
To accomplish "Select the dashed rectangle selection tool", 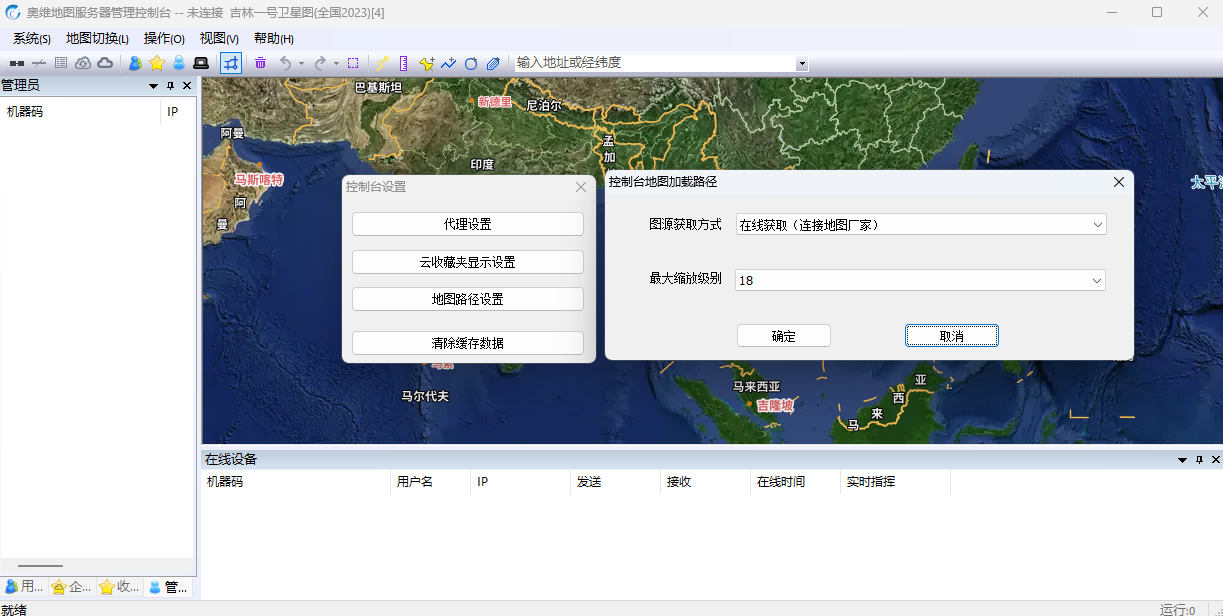I will (x=353, y=63).
